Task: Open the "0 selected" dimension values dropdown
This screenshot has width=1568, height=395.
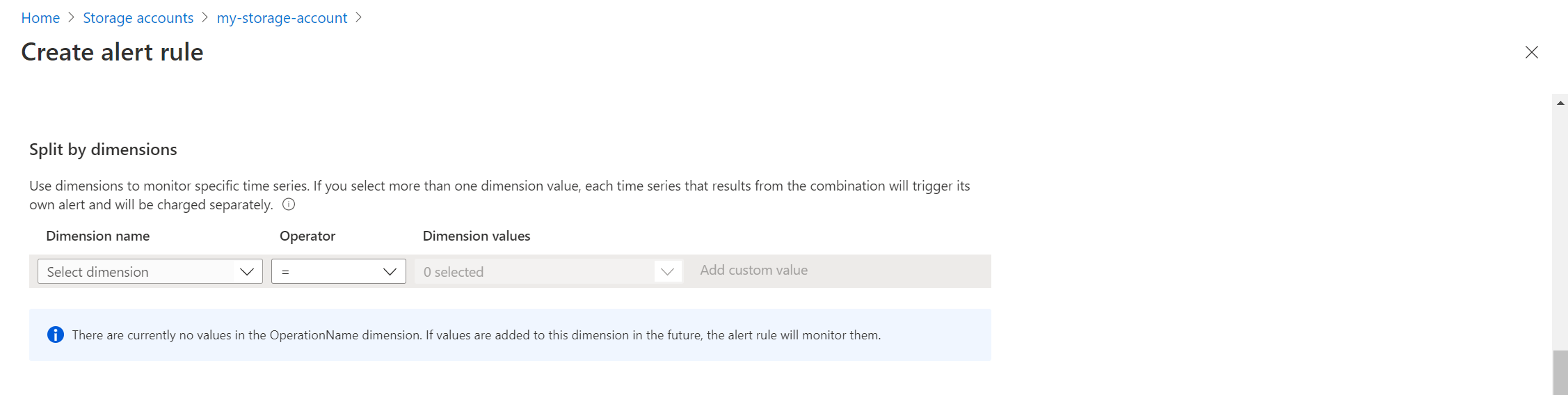Action: point(536,272)
